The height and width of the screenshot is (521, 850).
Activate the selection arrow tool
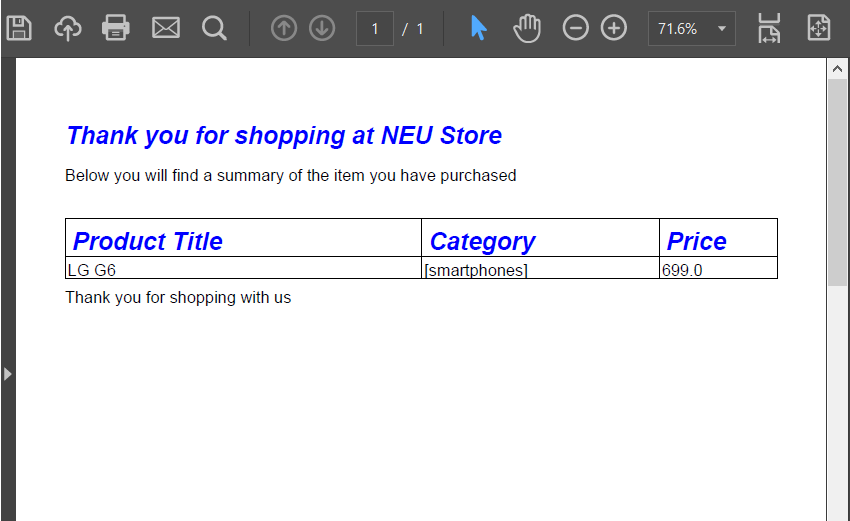(479, 28)
